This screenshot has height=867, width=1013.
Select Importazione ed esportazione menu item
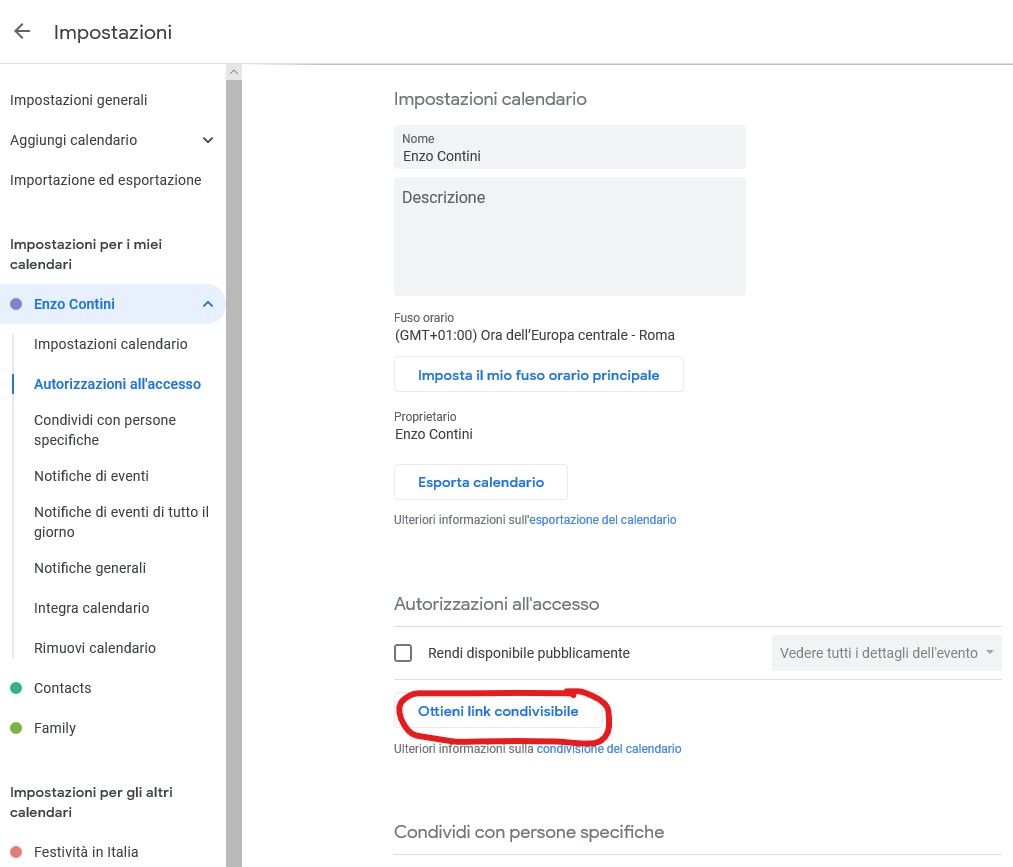[x=105, y=180]
